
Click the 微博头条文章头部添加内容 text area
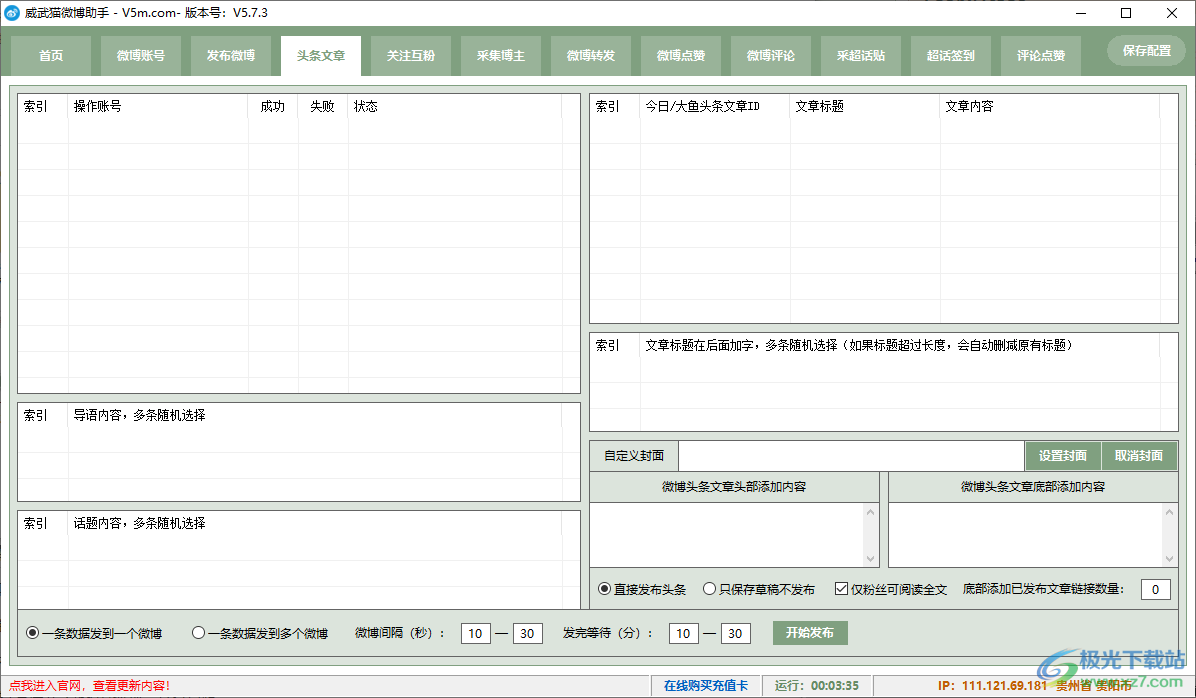pos(727,535)
